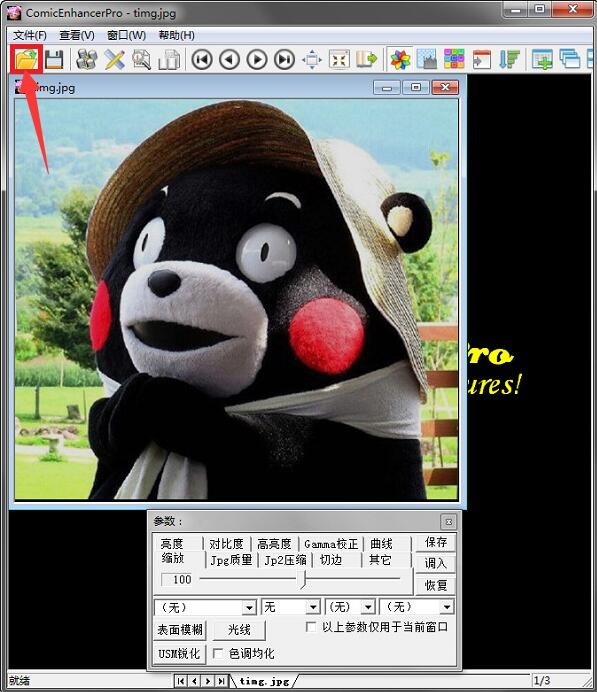Open the 查看(V) menu
597x692 pixels.
point(77,35)
